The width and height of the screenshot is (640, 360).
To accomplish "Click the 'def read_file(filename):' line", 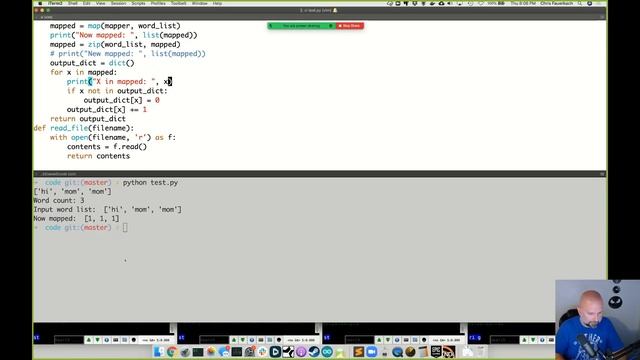I will [84, 128].
